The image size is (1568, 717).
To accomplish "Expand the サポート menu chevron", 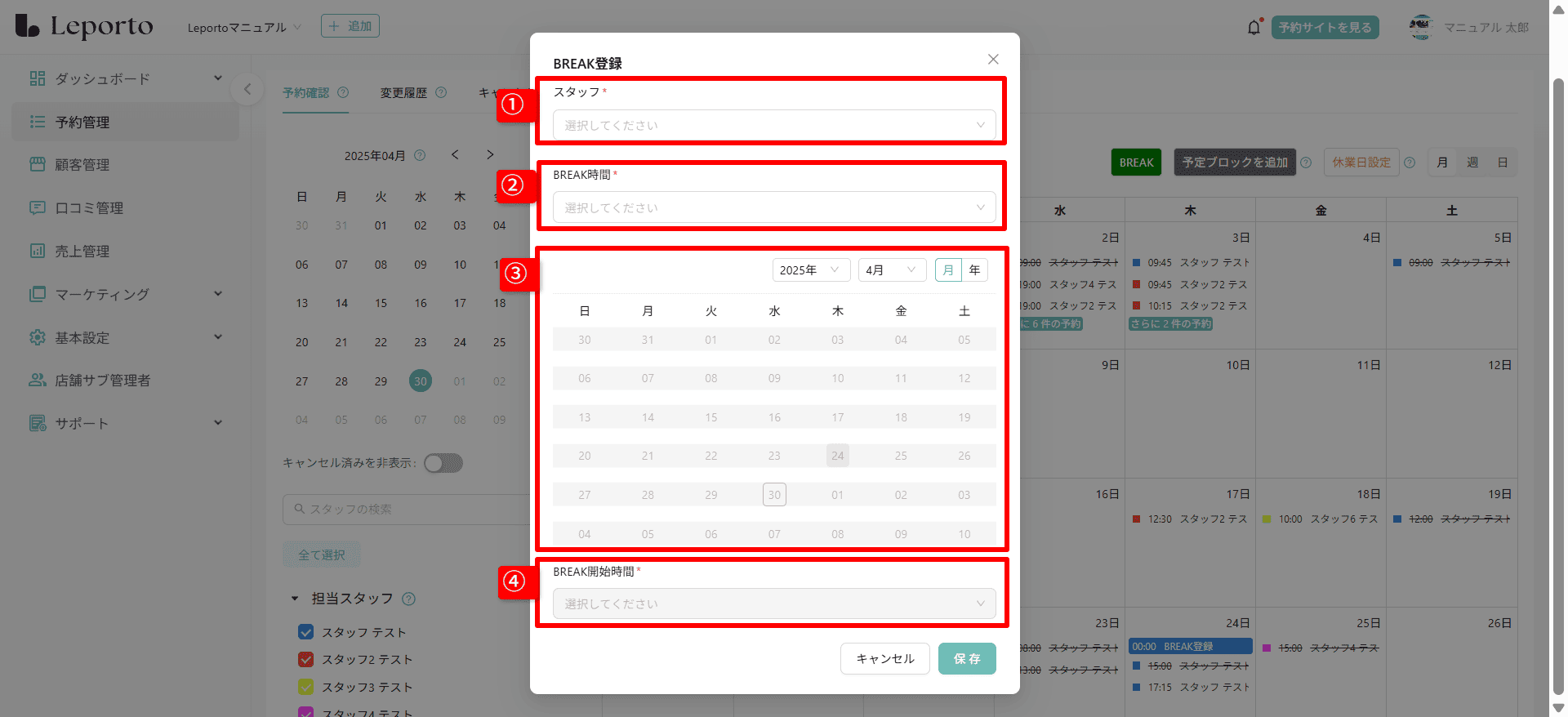I will (218, 423).
